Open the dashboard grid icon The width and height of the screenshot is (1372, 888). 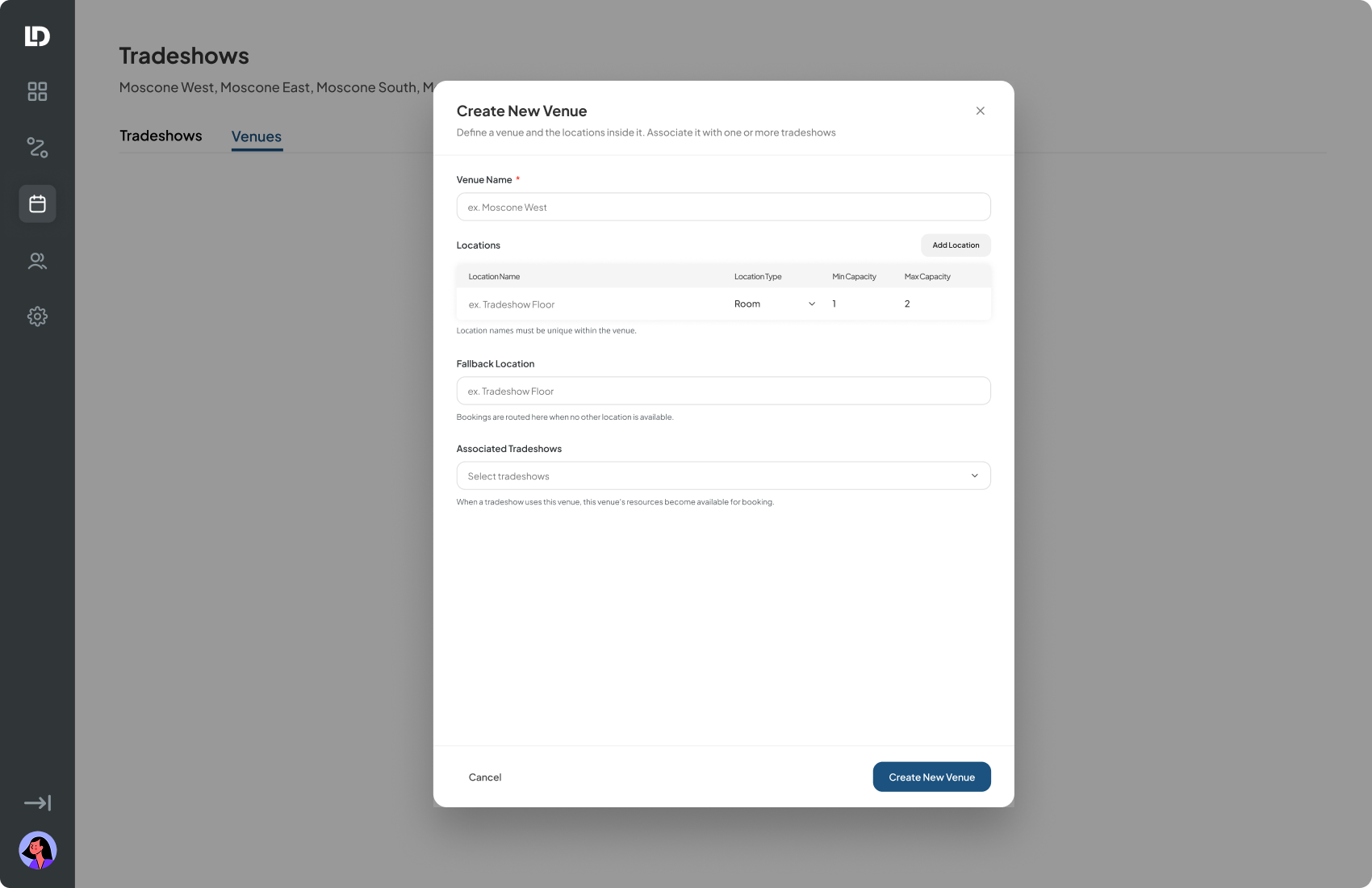click(x=37, y=91)
